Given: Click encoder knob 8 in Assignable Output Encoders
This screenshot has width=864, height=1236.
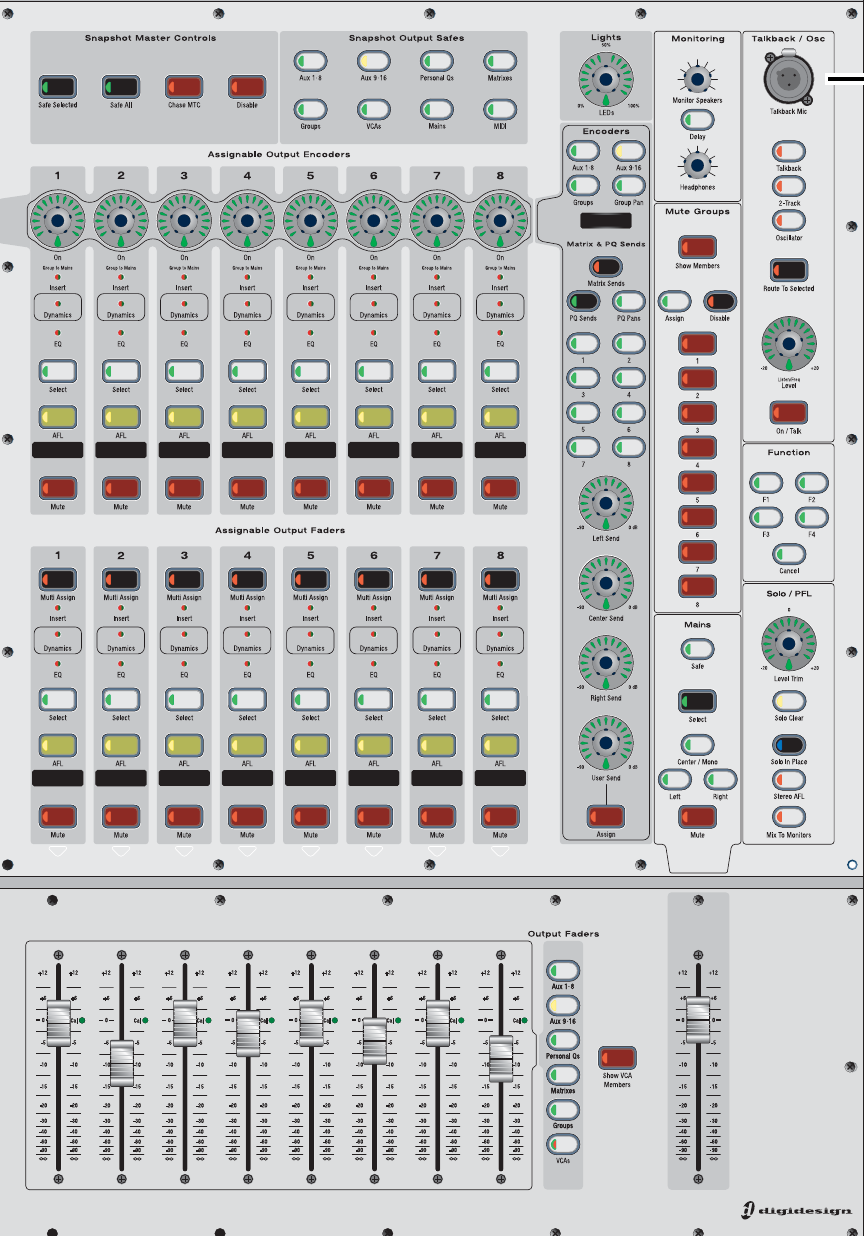Looking at the screenshot, I should [x=500, y=220].
